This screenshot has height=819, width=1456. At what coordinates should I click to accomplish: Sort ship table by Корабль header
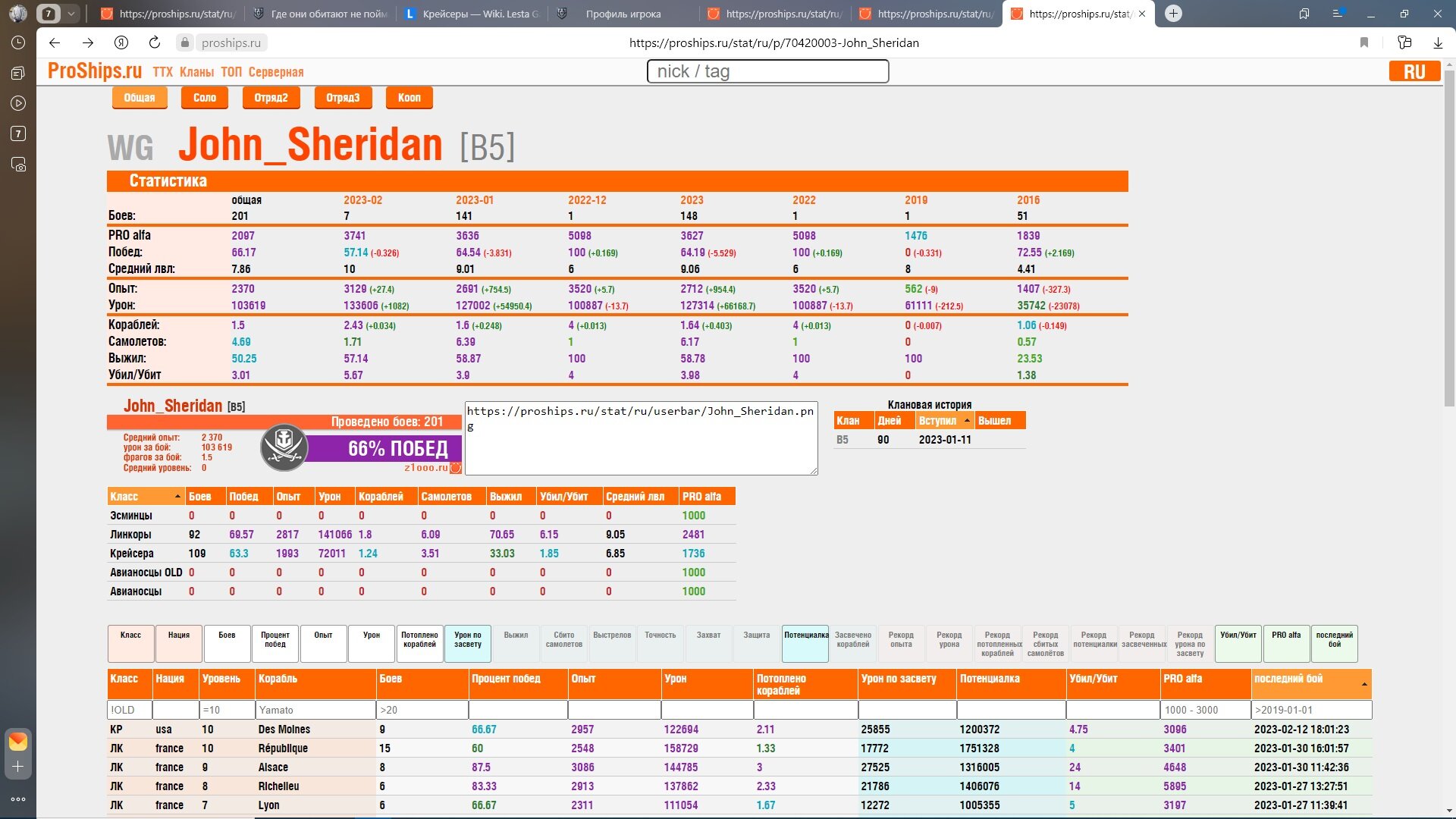click(315, 684)
